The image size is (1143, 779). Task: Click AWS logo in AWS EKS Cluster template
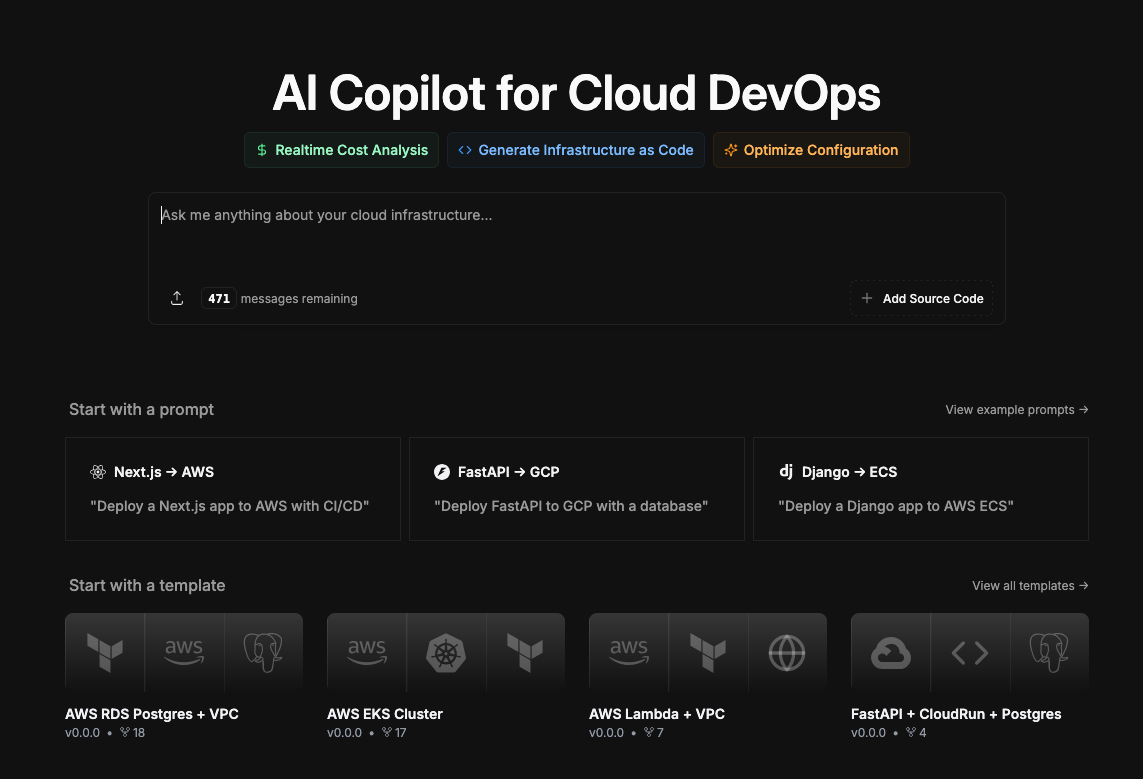coord(367,652)
